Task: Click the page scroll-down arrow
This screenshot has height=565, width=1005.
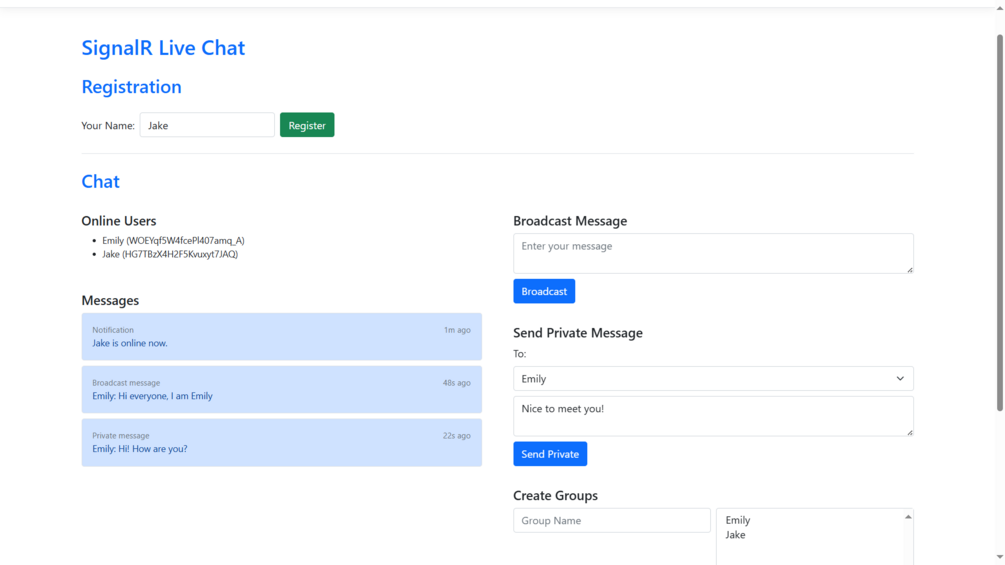Action: (x=999, y=558)
